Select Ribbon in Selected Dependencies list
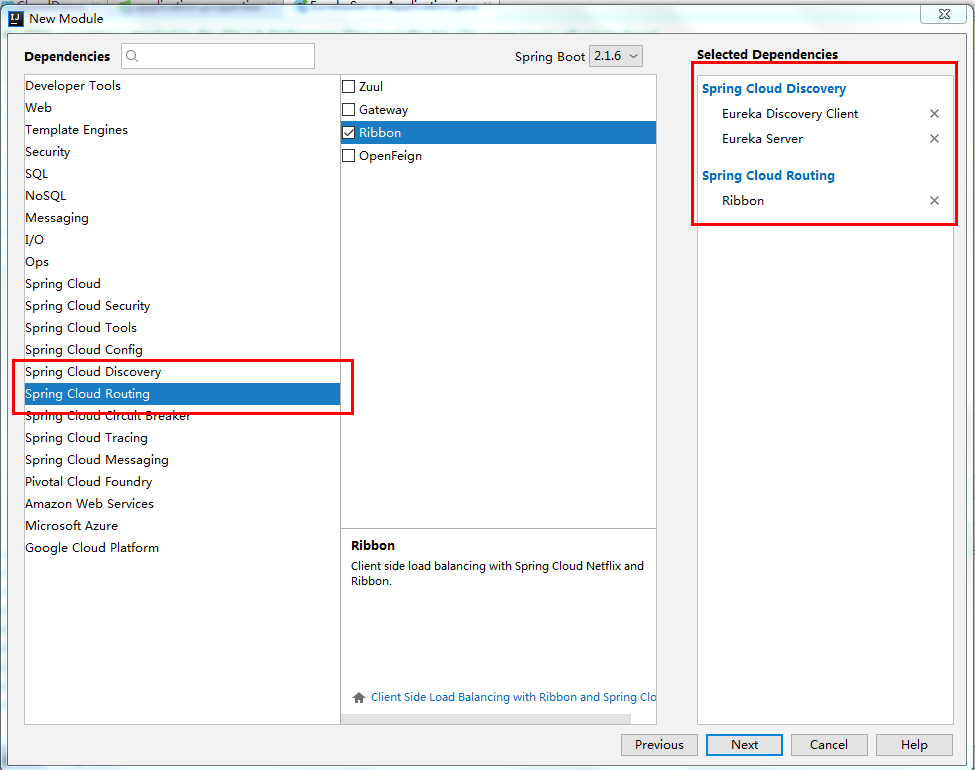Image resolution: width=975 pixels, height=770 pixels. click(x=743, y=201)
